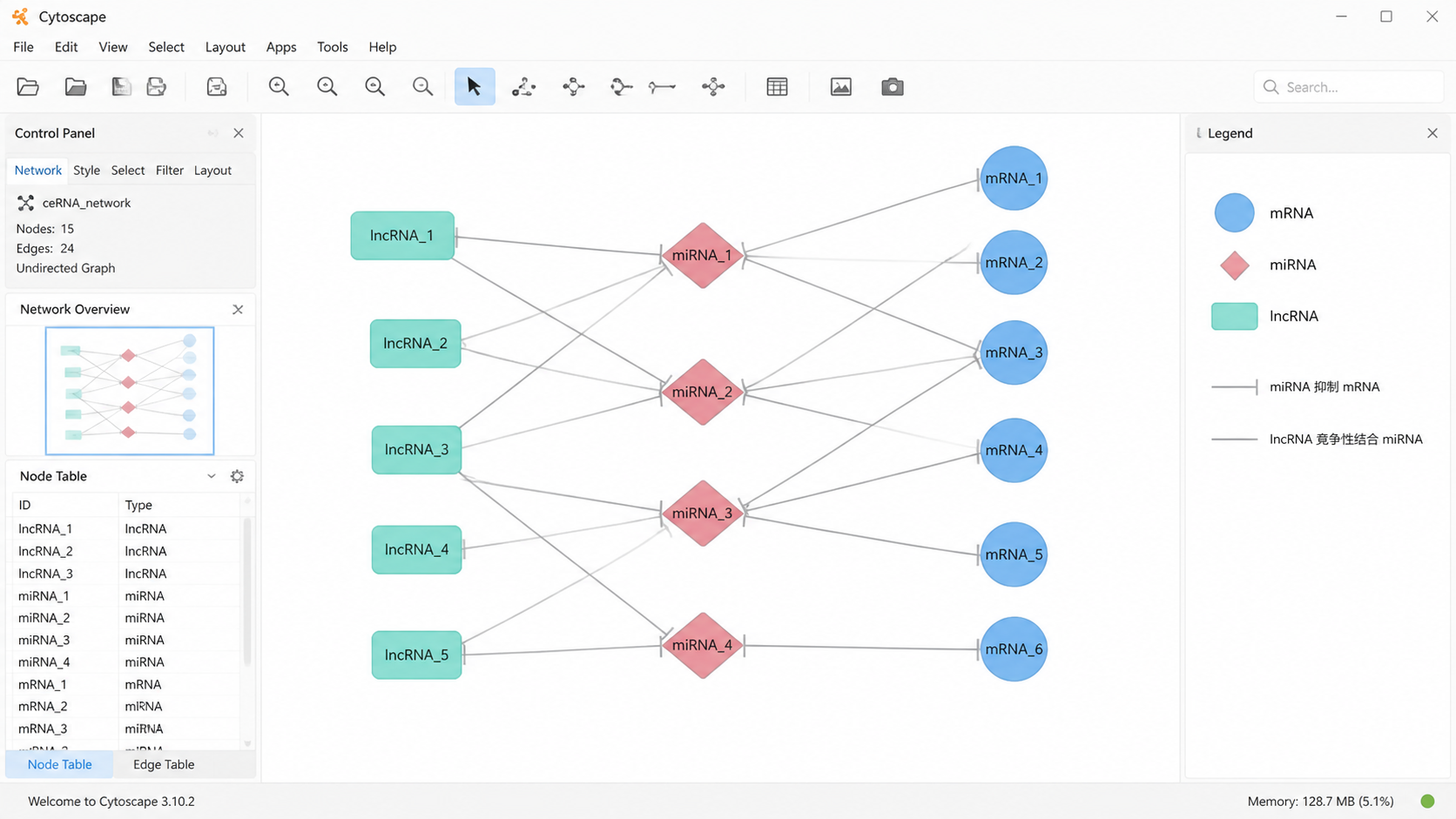This screenshot has width=1456, height=819.
Task: Open the table grid icon in the toolbar
Action: [777, 87]
